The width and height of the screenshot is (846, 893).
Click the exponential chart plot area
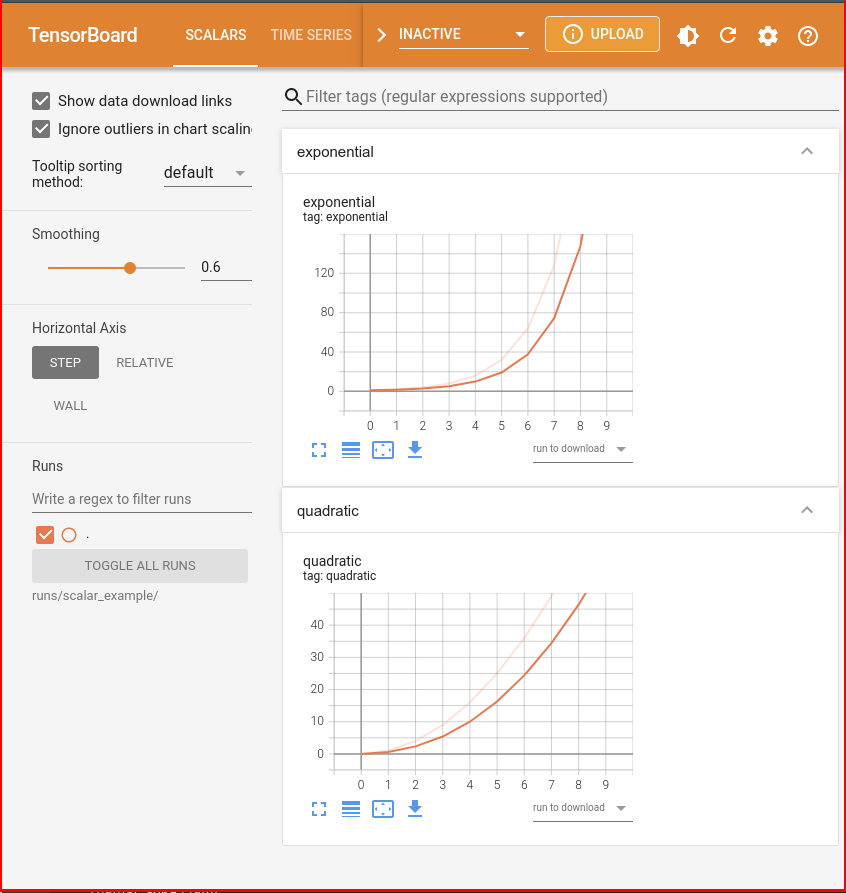coord(488,323)
